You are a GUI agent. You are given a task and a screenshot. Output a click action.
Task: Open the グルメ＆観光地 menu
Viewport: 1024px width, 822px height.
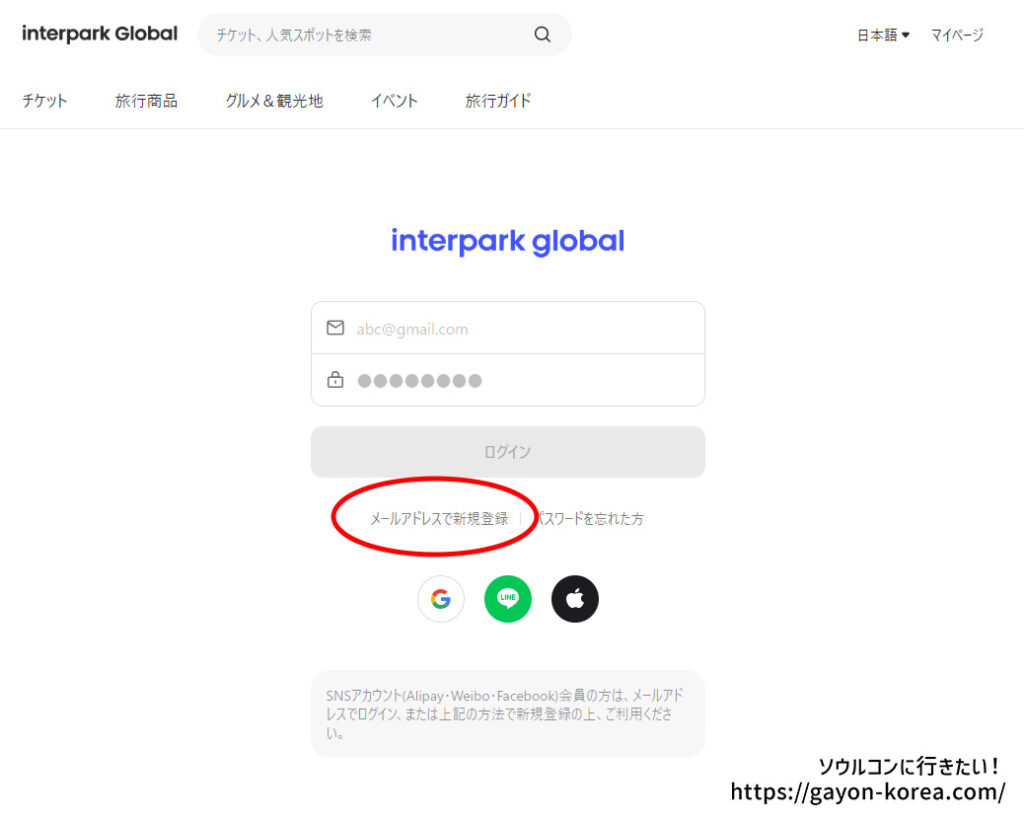click(x=274, y=101)
